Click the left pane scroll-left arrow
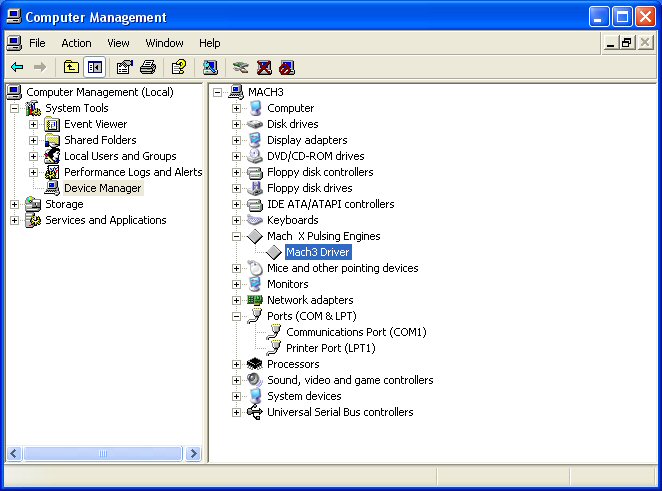Screen dimensions: 662x491 coord(14,453)
